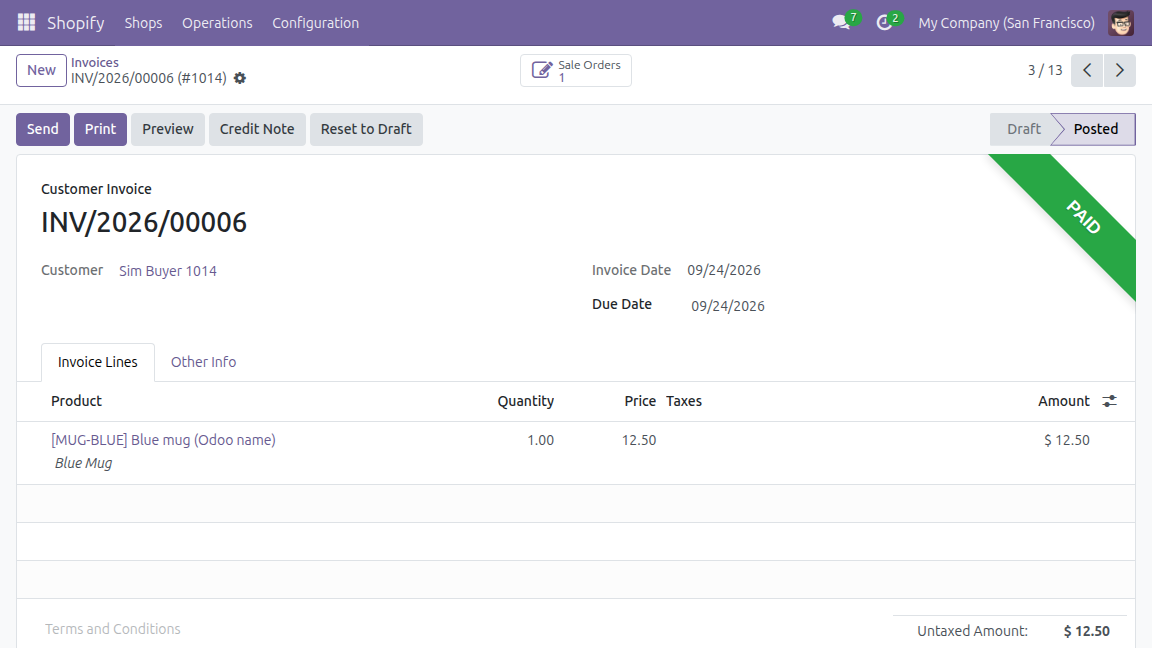Click the Amount column header

1063,401
